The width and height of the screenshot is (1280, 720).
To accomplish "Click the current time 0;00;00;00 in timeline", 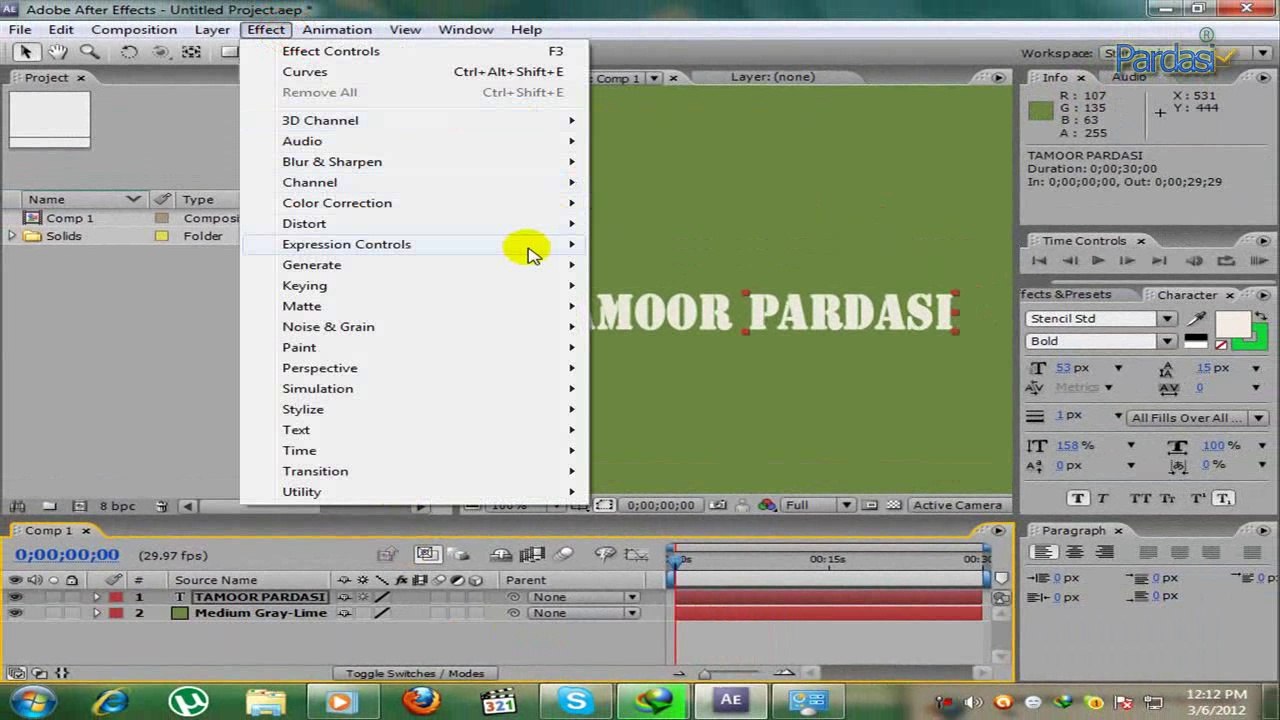I will pyautogui.click(x=67, y=555).
